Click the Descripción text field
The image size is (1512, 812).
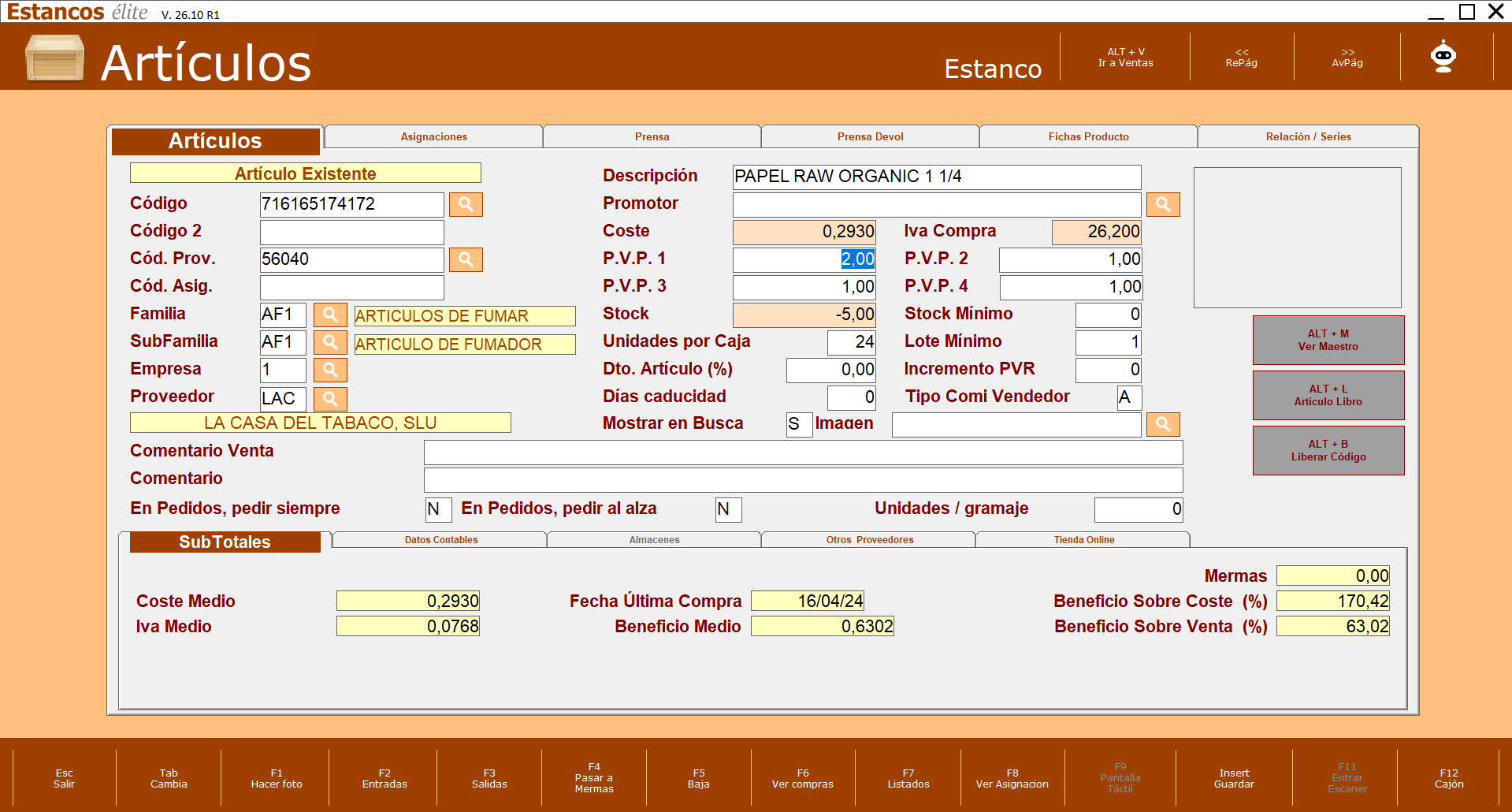[936, 177]
